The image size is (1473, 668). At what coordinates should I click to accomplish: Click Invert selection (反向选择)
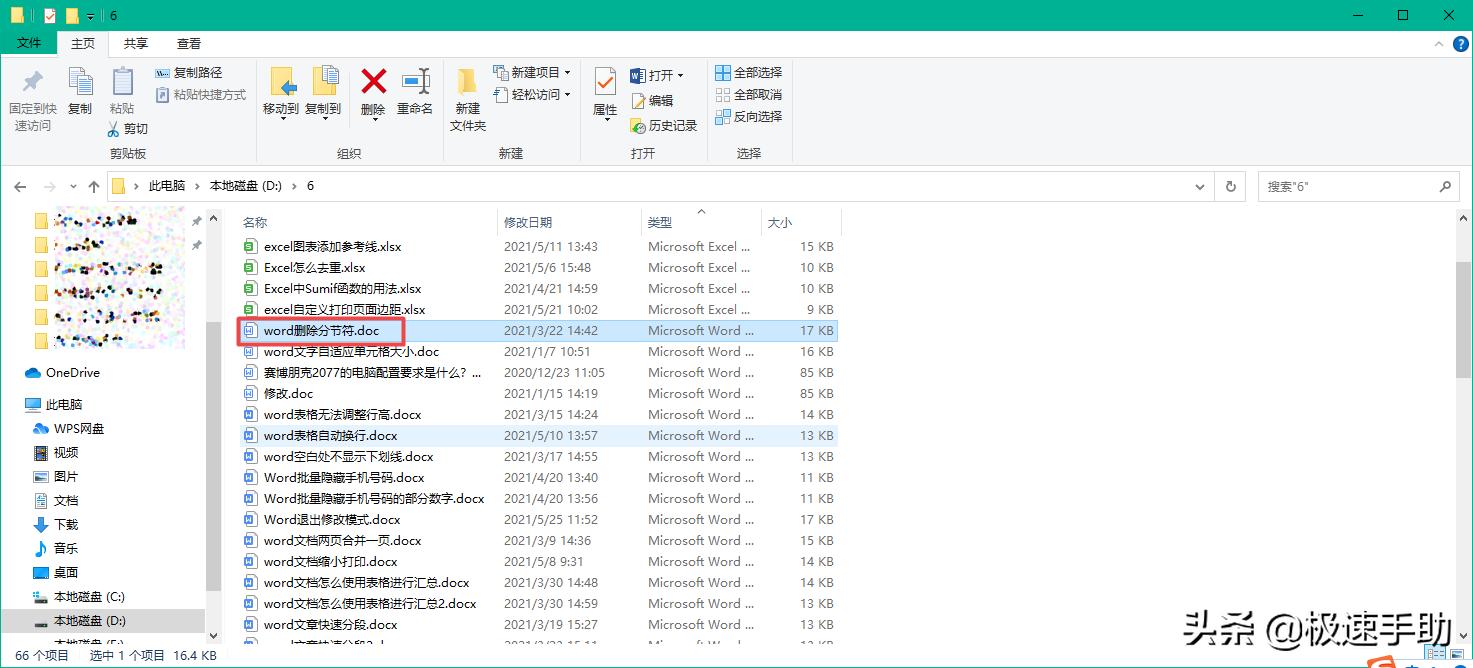pyautogui.click(x=749, y=117)
